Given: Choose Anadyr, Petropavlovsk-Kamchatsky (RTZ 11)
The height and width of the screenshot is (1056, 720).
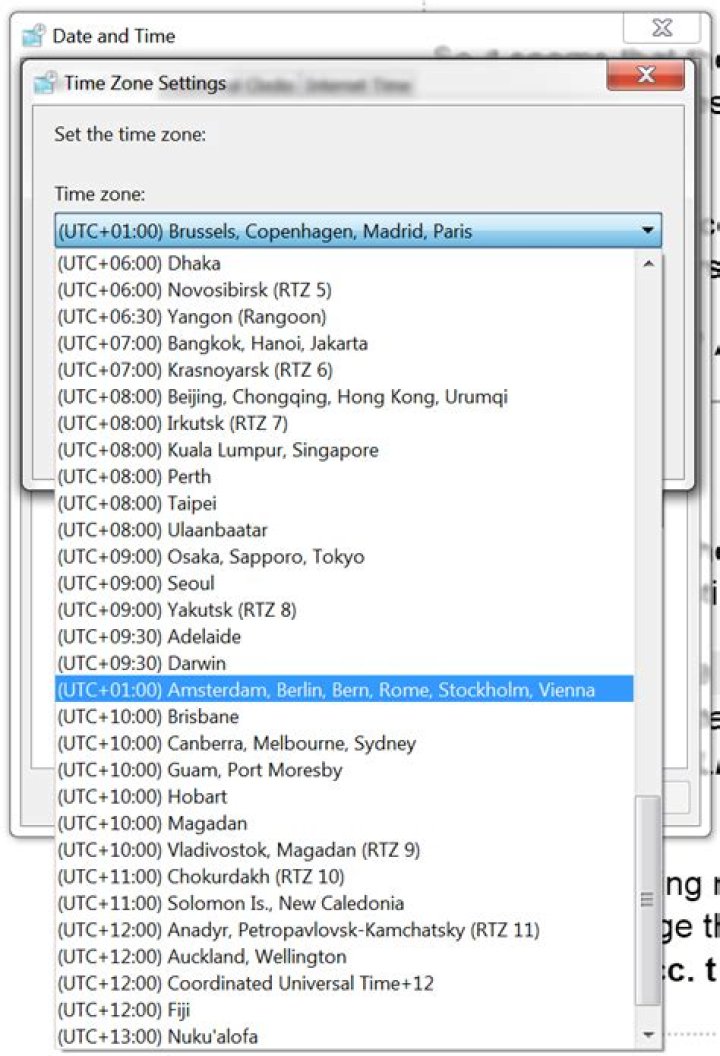Looking at the screenshot, I should pos(344,930).
